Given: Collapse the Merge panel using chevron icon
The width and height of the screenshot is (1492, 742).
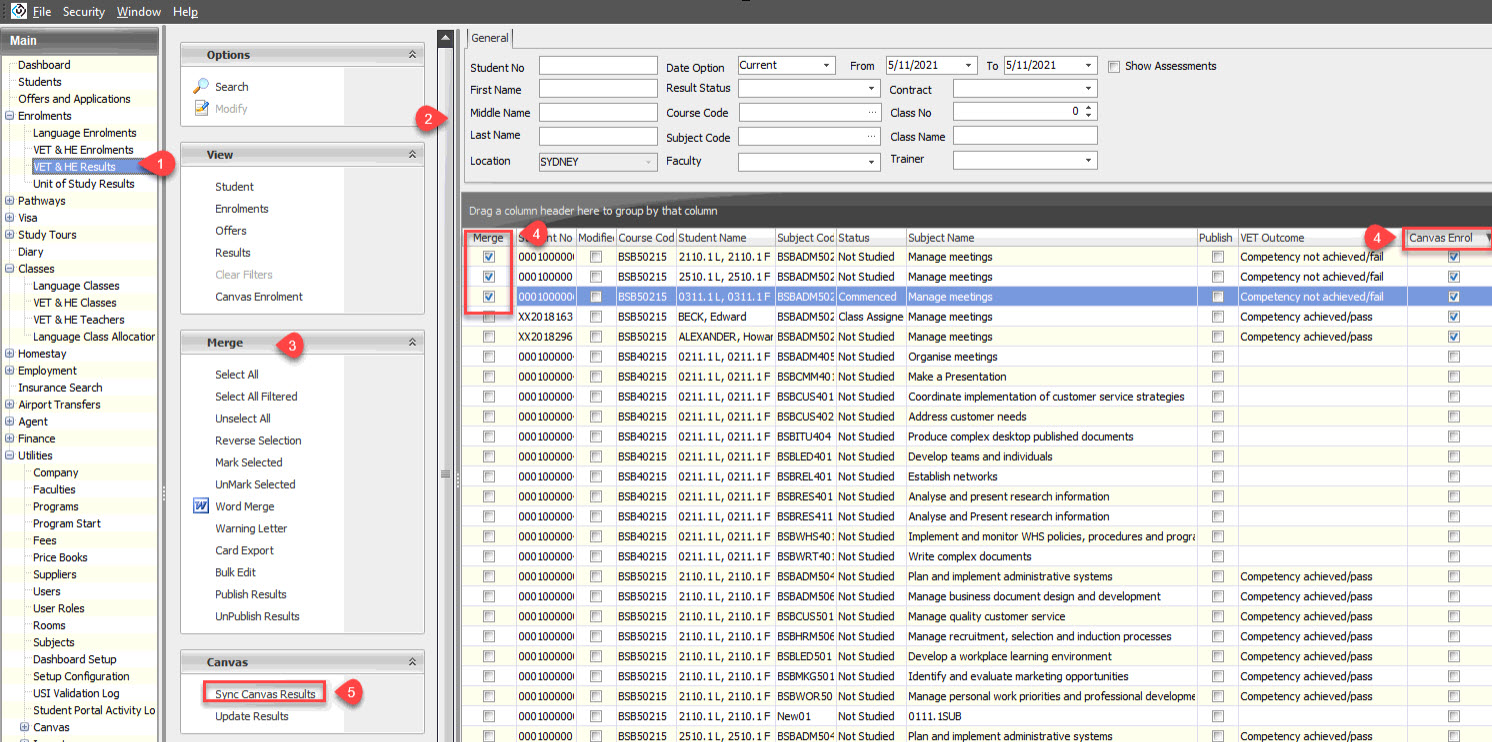Looking at the screenshot, I should (x=412, y=343).
